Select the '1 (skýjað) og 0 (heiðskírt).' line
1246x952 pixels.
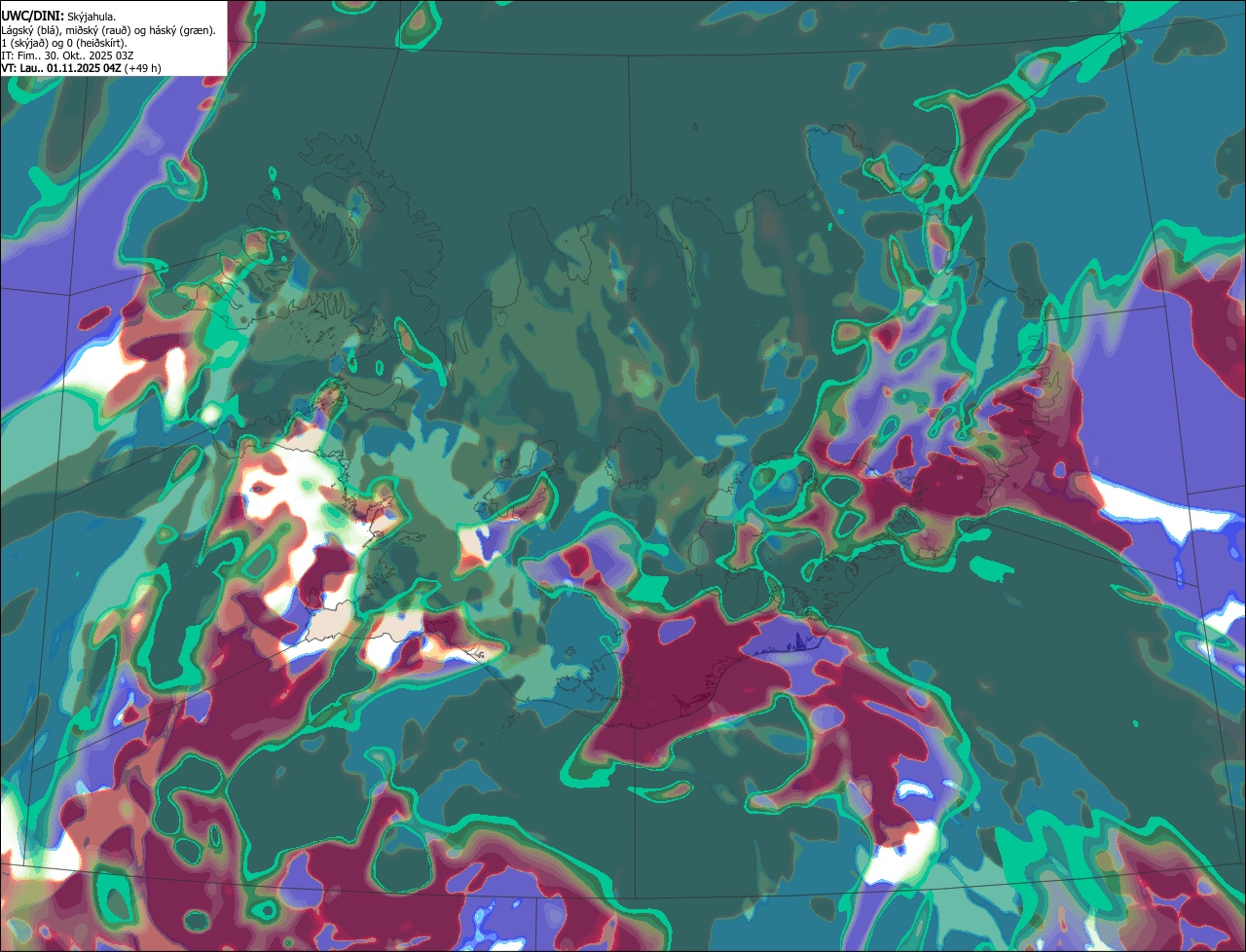tap(64, 43)
